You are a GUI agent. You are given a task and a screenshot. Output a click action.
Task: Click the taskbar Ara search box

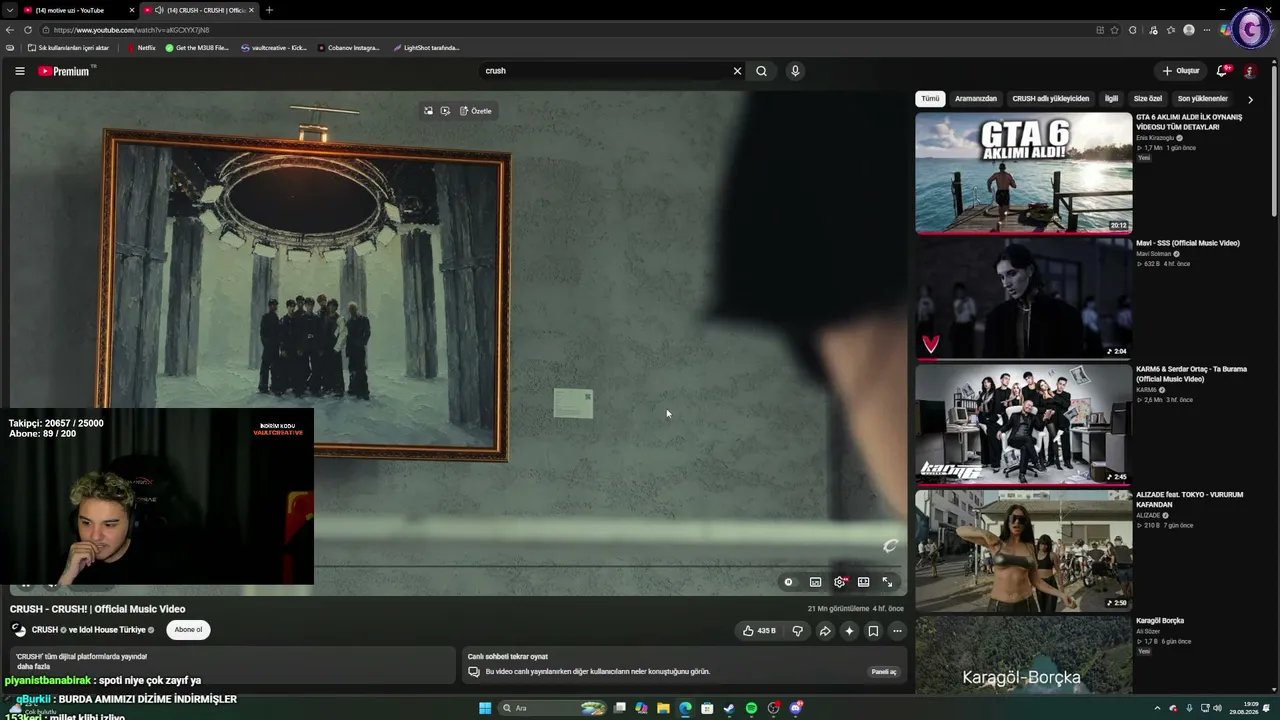point(553,708)
